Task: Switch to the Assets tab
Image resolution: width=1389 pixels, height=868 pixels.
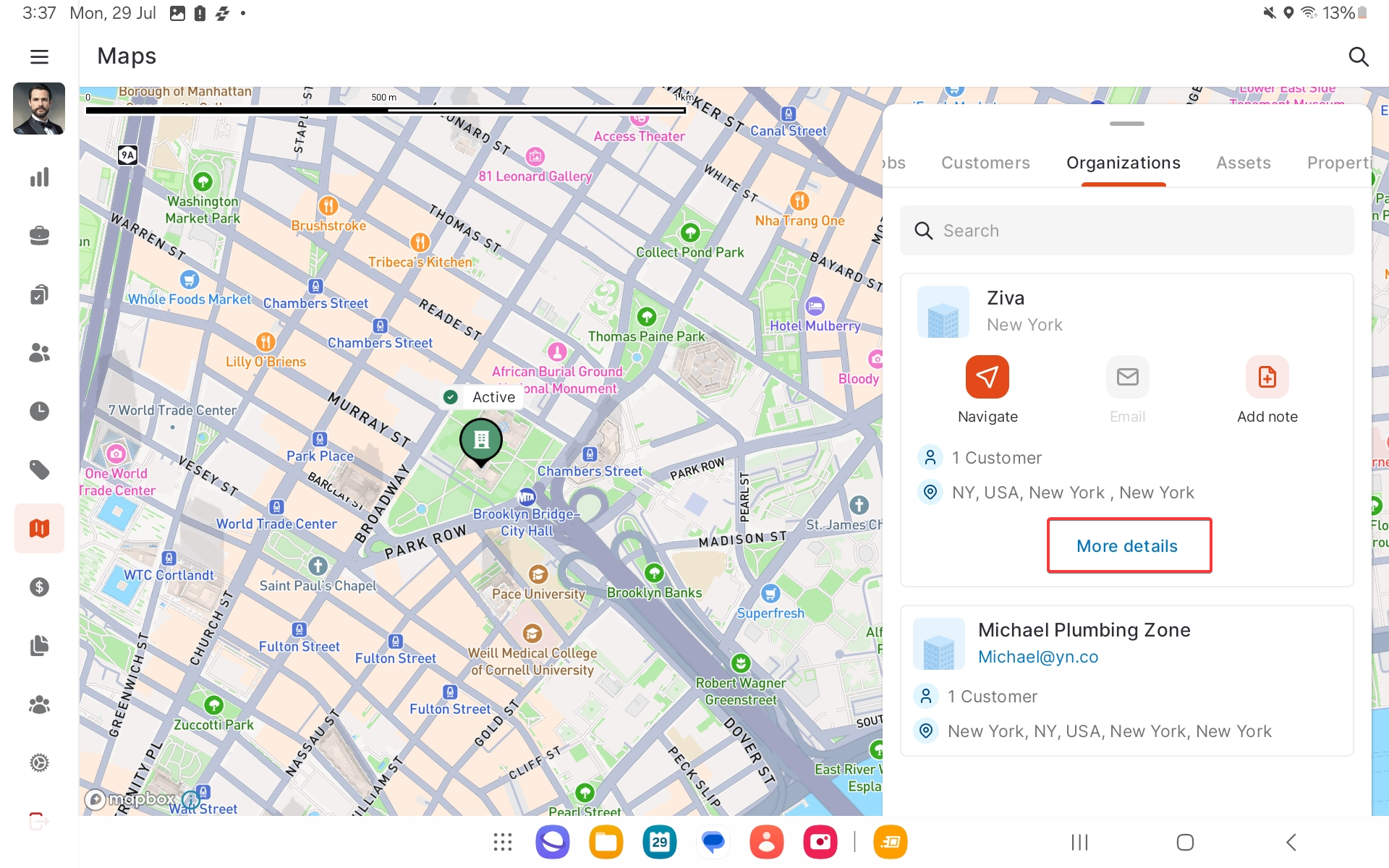Action: click(x=1242, y=163)
